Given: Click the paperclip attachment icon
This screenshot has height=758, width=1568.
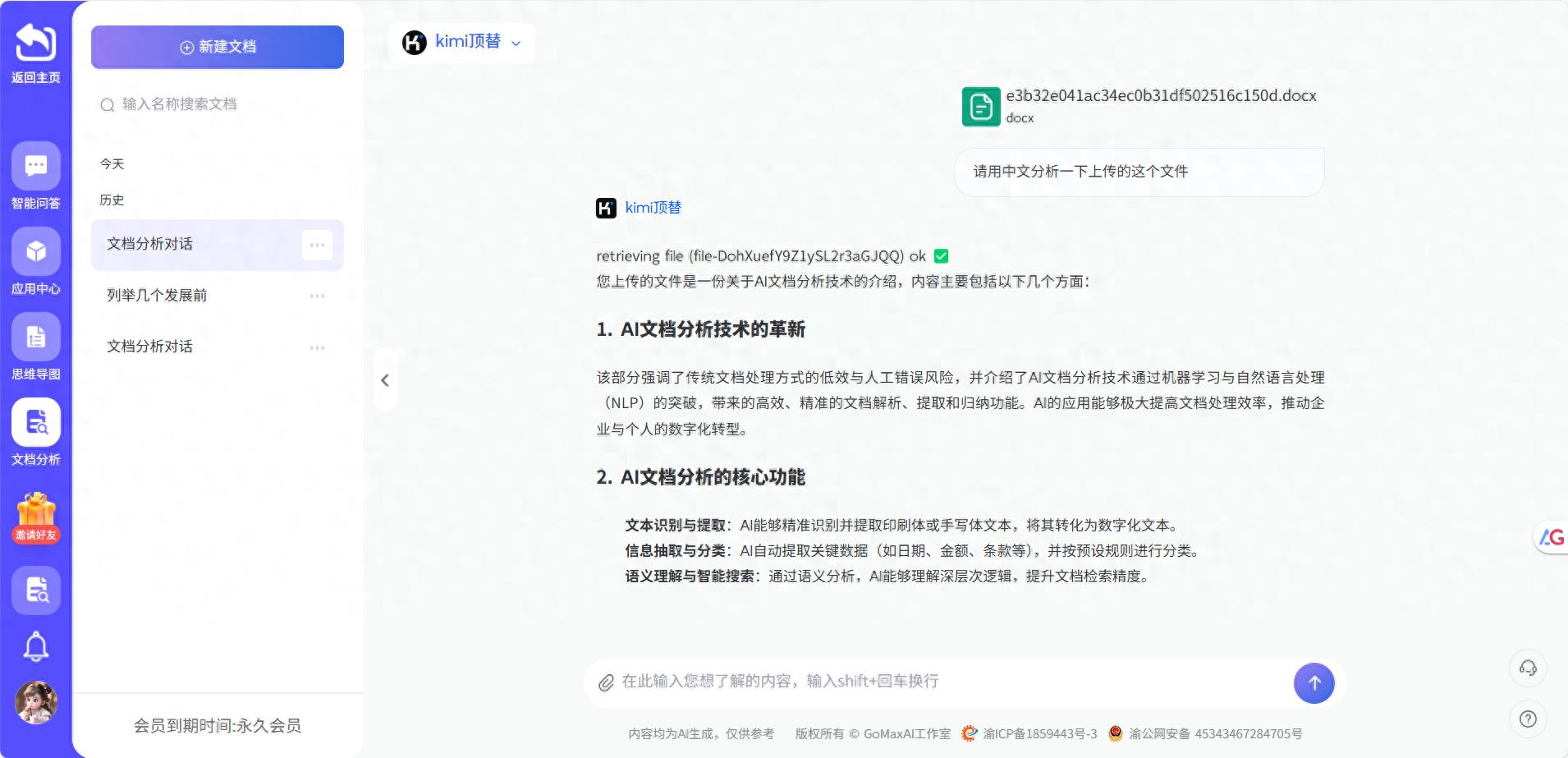Looking at the screenshot, I should point(606,682).
